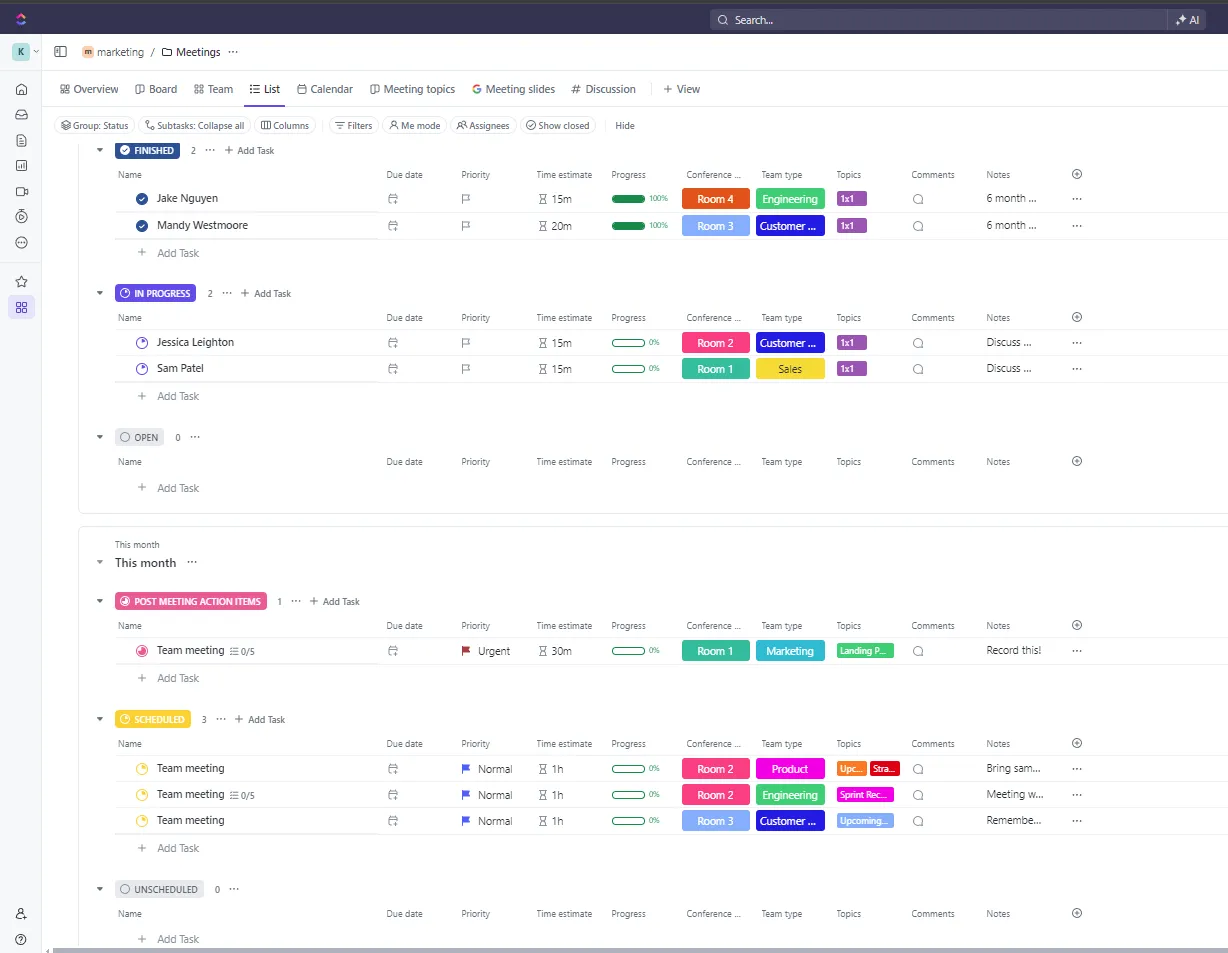Image resolution: width=1228 pixels, height=953 pixels.
Task: Toggle Mandy Westmoore status circle
Action: click(x=142, y=226)
